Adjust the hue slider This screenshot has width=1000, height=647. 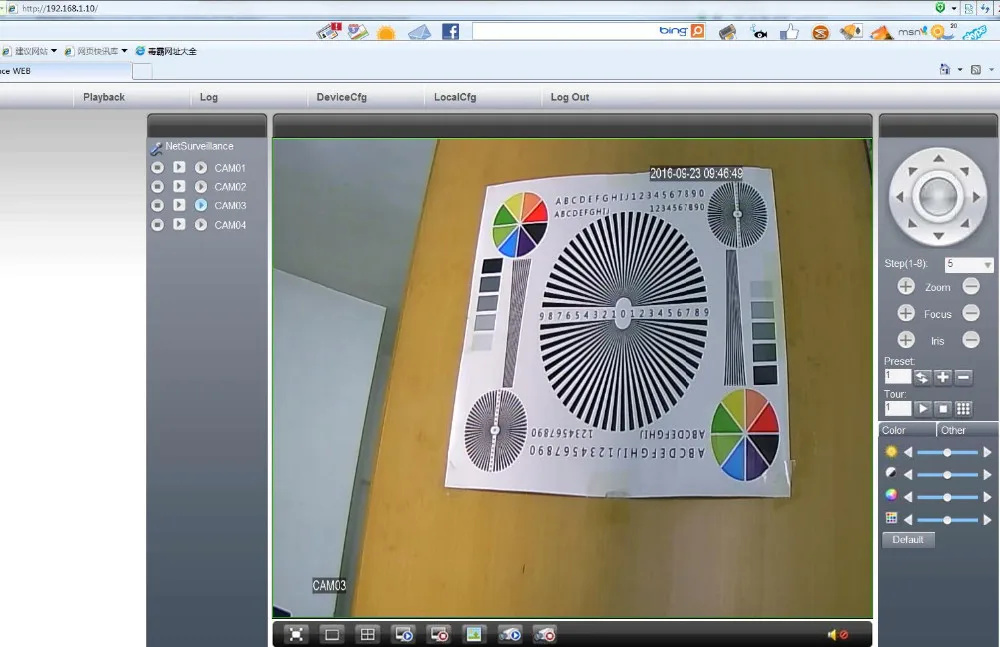pyautogui.click(x=947, y=520)
